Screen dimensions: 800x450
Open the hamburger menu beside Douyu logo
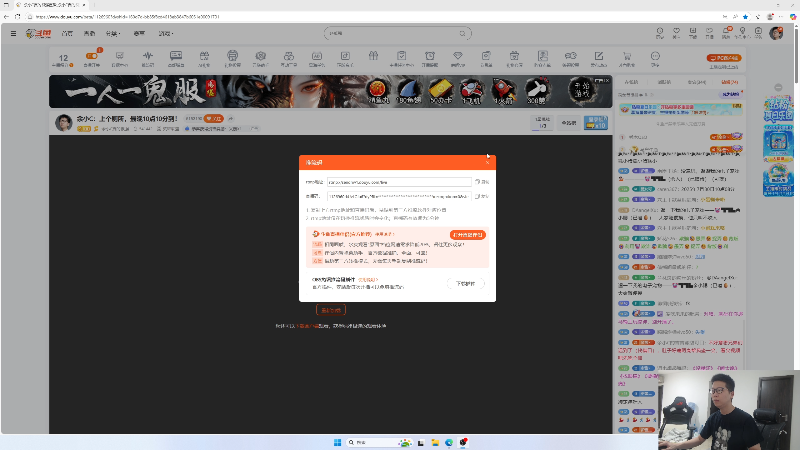click(x=13, y=34)
